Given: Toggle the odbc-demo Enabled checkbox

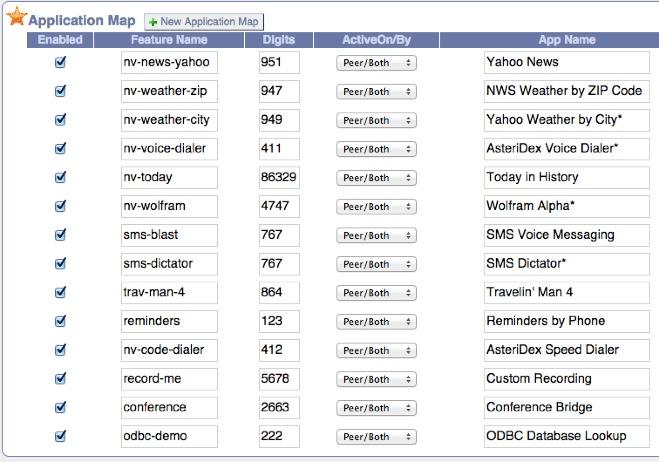Looking at the screenshot, I should coord(61,436).
